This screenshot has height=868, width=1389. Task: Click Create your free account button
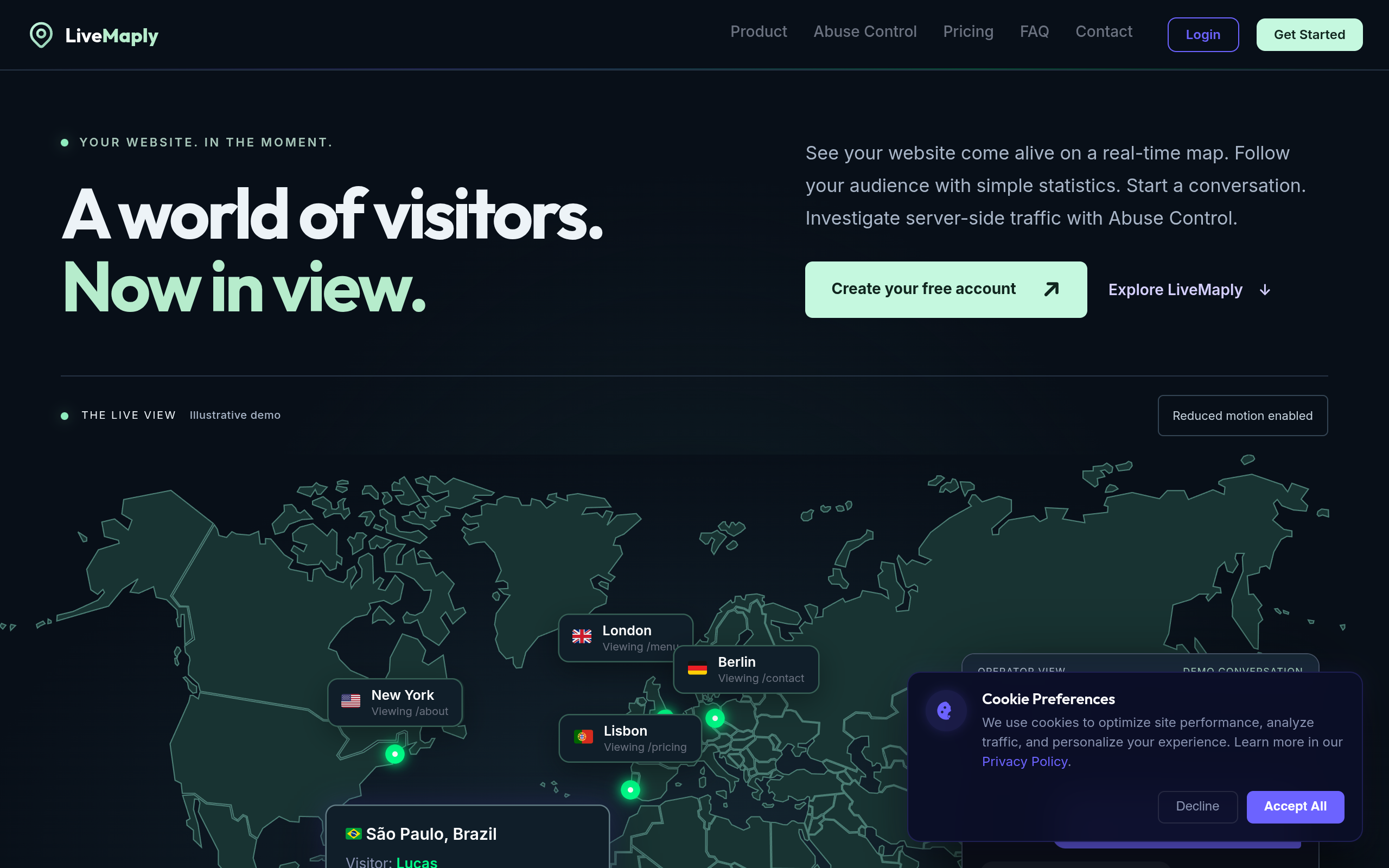click(x=945, y=289)
